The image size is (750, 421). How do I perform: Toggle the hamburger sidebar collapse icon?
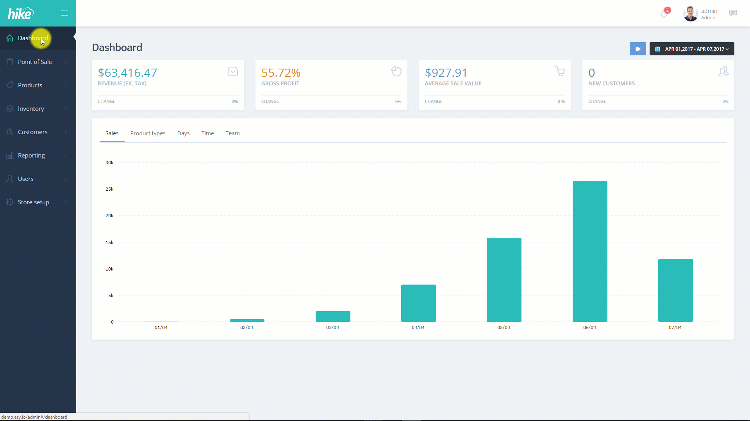click(65, 13)
